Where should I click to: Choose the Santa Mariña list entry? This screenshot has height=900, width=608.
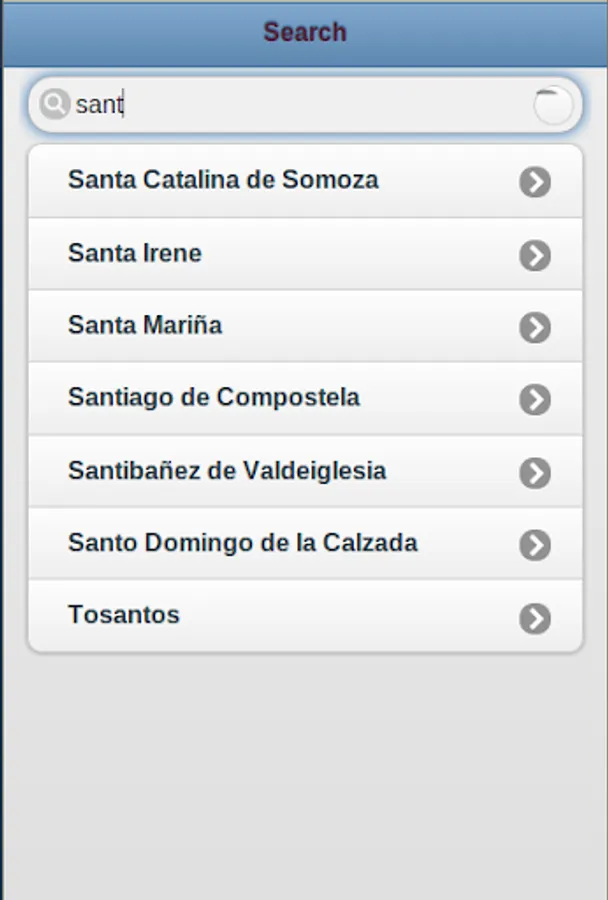[x=145, y=325]
